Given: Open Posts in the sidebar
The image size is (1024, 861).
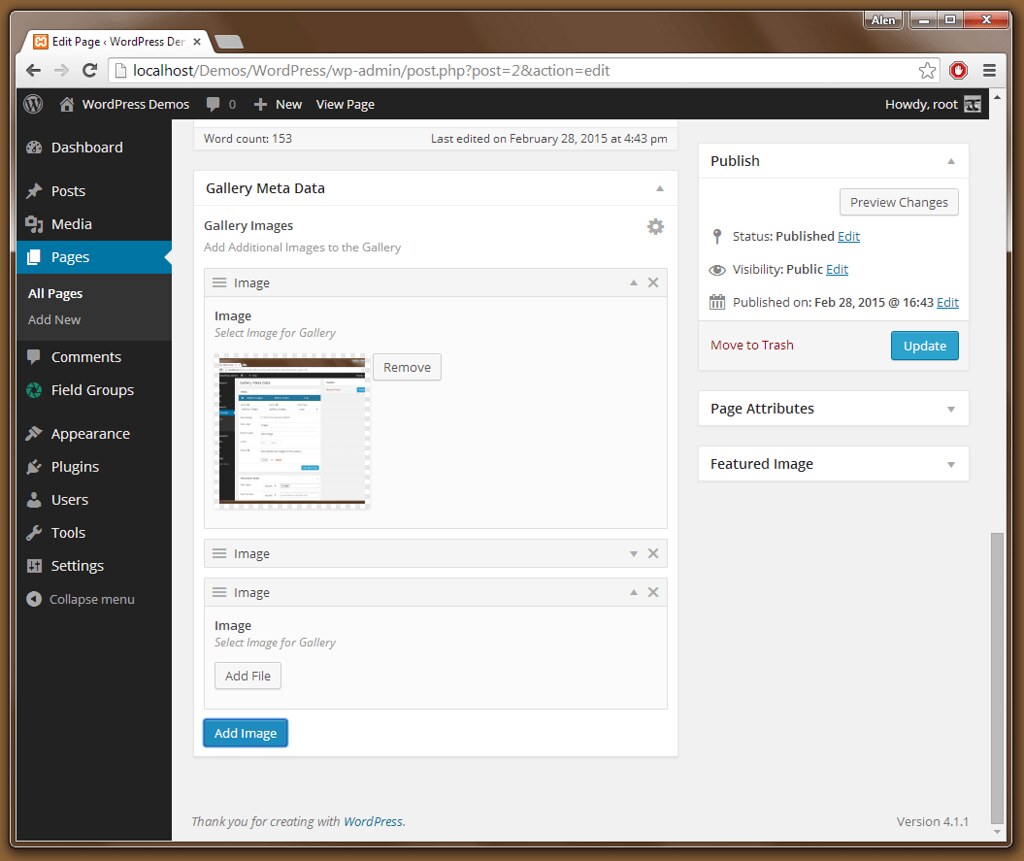Looking at the screenshot, I should pos(68,191).
